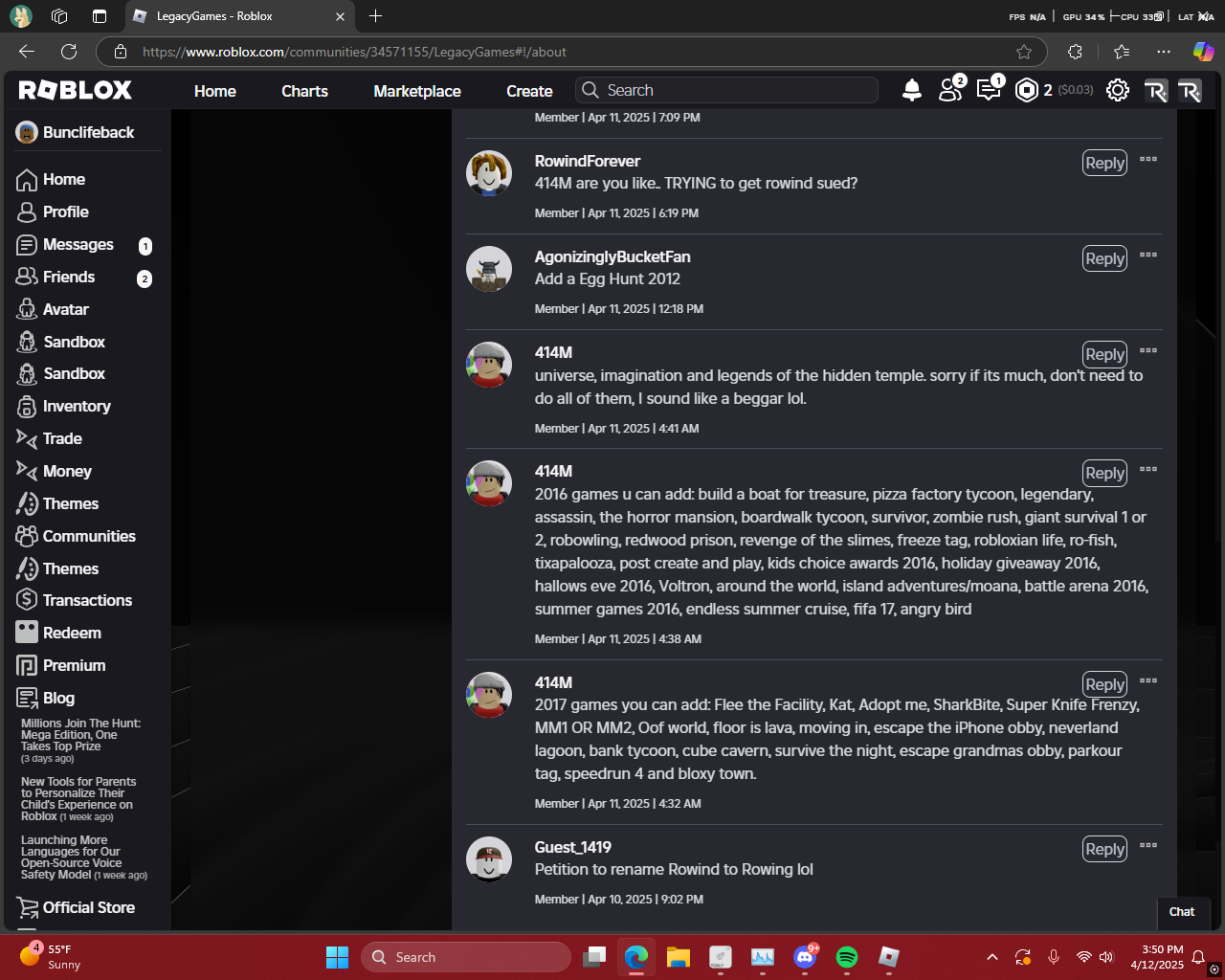Screen dimensions: 1225x980
Task: Reply to AgonizinglyBucketFan's Egg Hunt post
Action: [x=1104, y=259]
